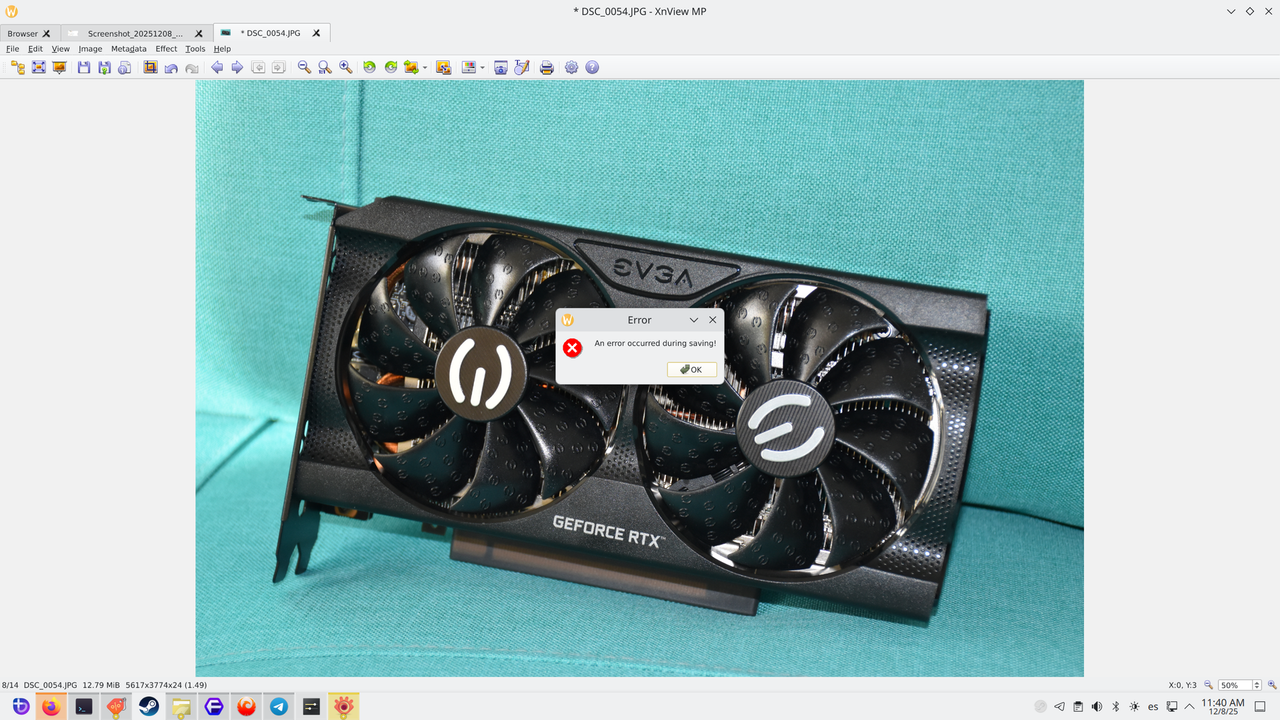Viewport: 1280px width, 720px height.
Task: Open the Browser toolbar icon
Action: (17, 67)
